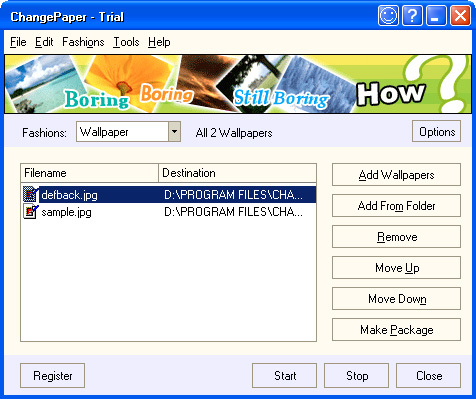Toggle the check icon beside sample.jpg
The width and height of the screenshot is (476, 399).
tap(31, 212)
